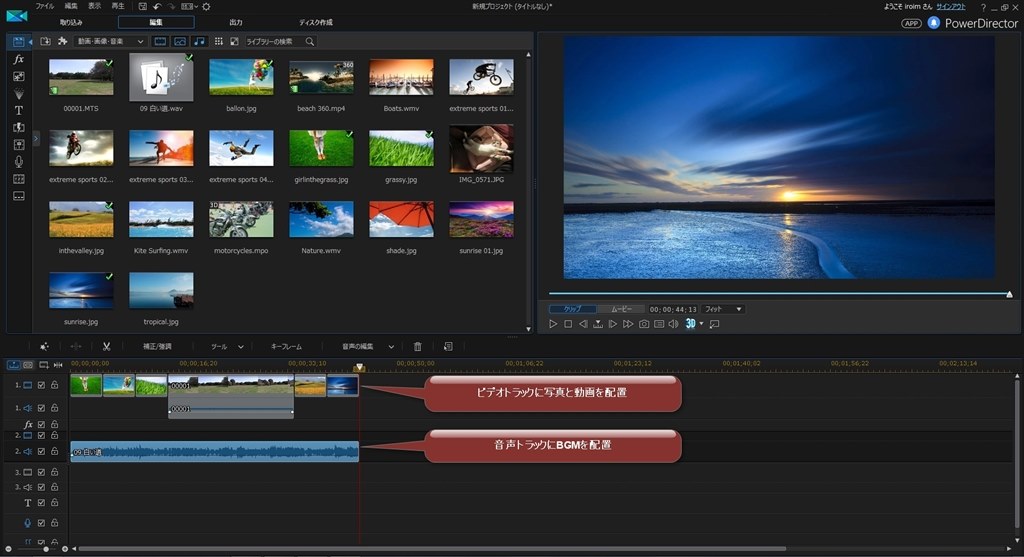The image size is (1024, 557).
Task: Open the ファイル menu
Action: point(44,6)
